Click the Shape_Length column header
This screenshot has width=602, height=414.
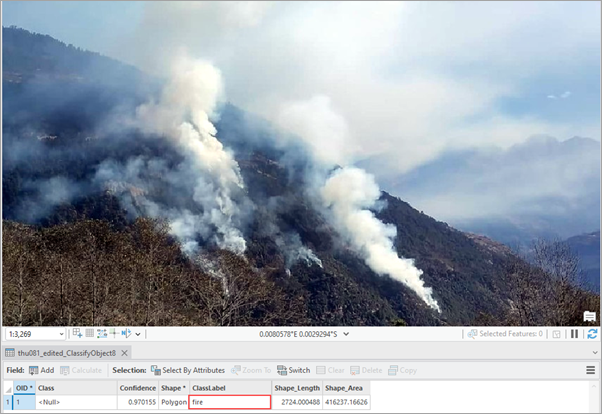pyautogui.click(x=296, y=387)
